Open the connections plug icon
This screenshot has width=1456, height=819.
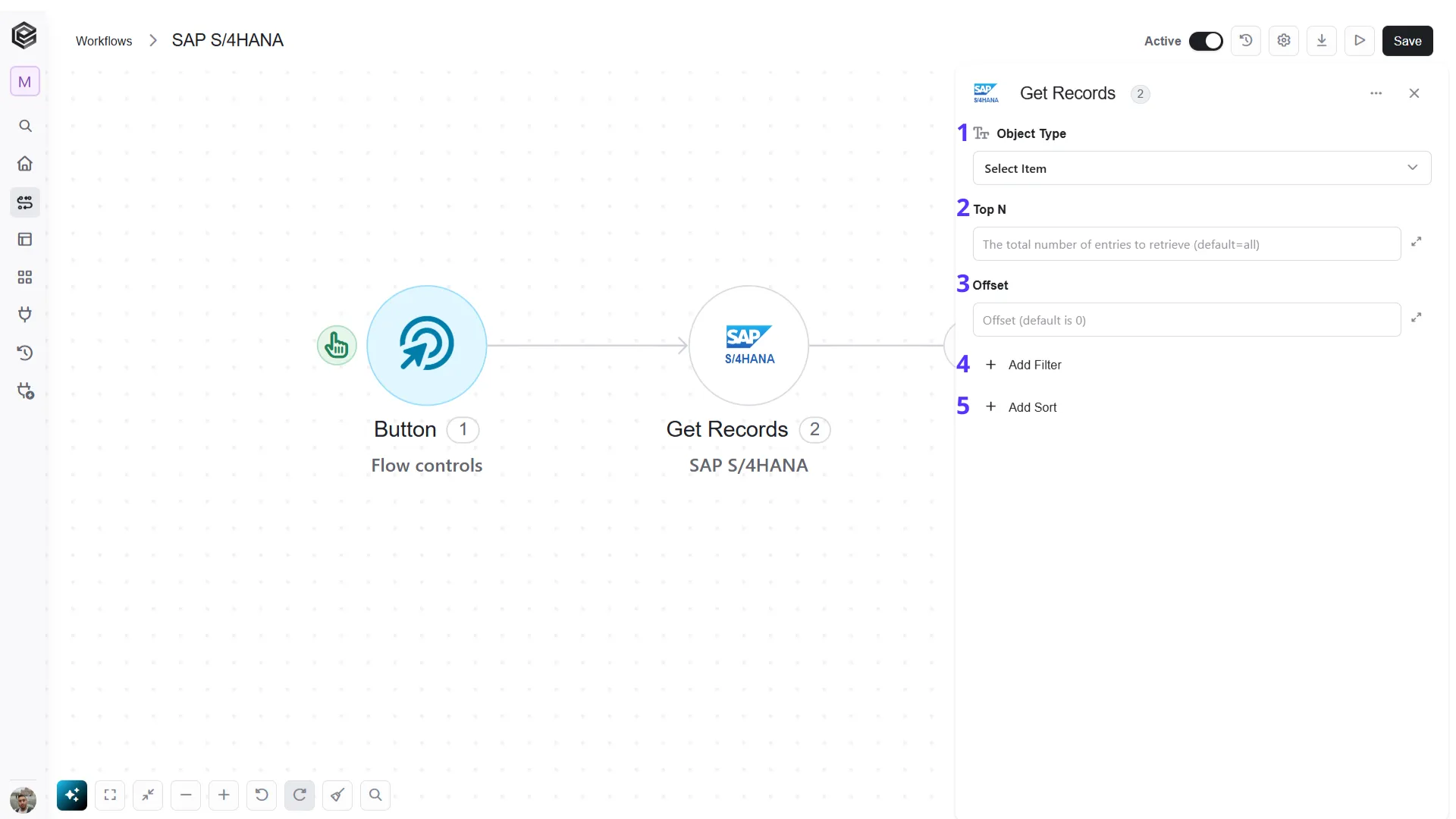coord(25,315)
